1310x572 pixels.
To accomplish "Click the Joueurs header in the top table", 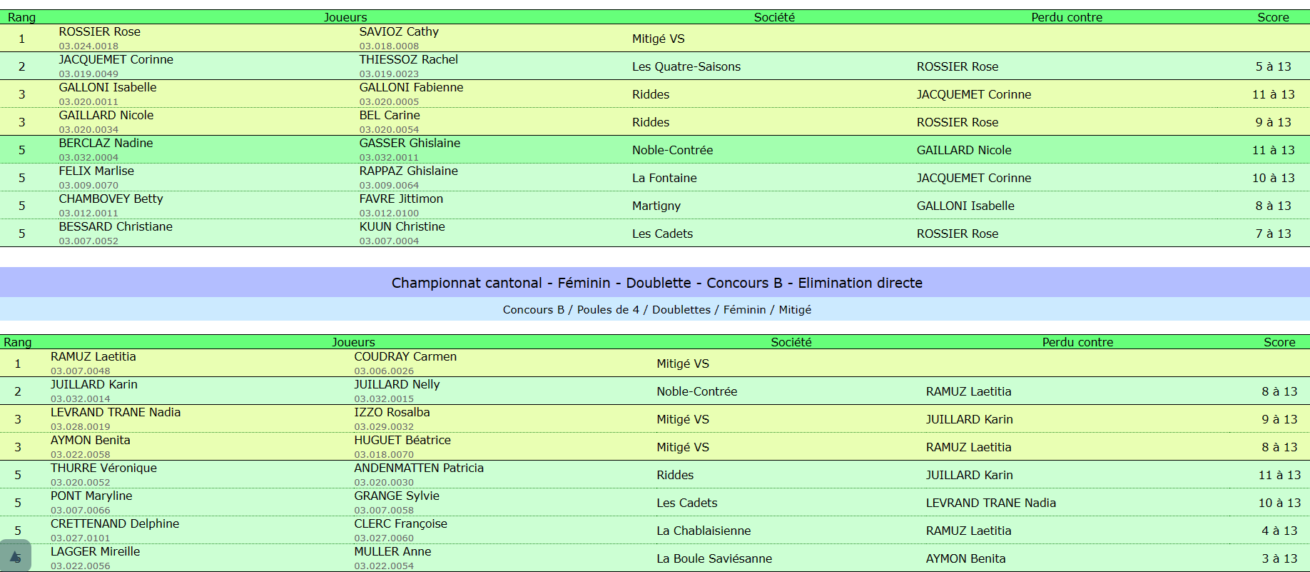I will [345, 17].
